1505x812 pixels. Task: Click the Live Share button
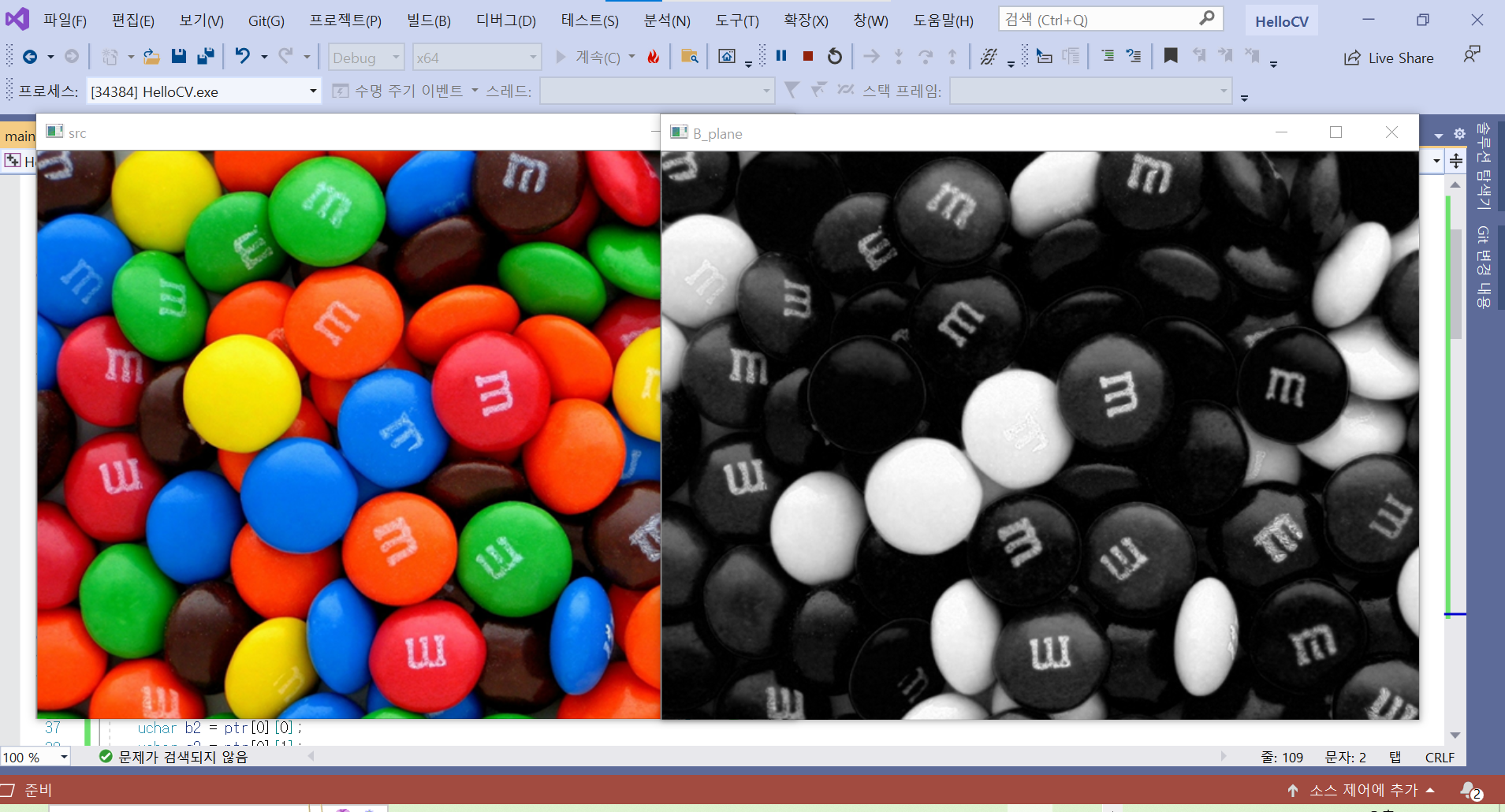click(x=1389, y=58)
